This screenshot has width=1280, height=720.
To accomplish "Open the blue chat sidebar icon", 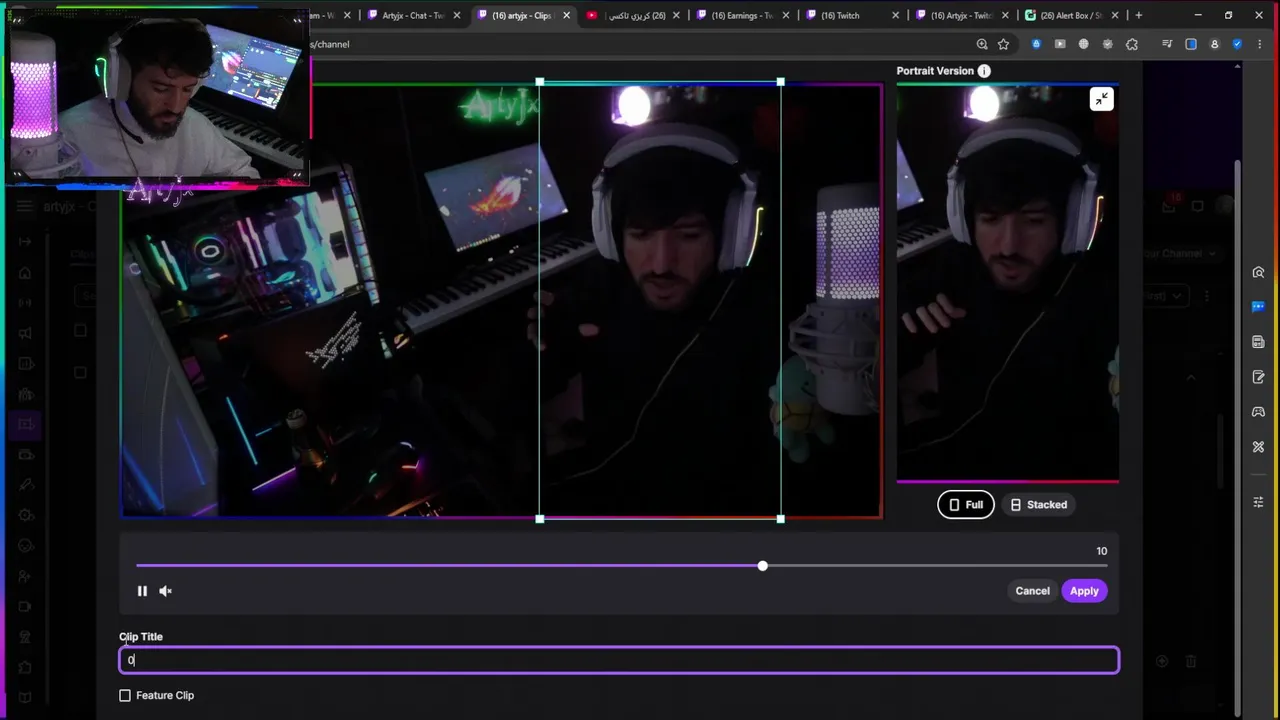I will tap(1258, 307).
